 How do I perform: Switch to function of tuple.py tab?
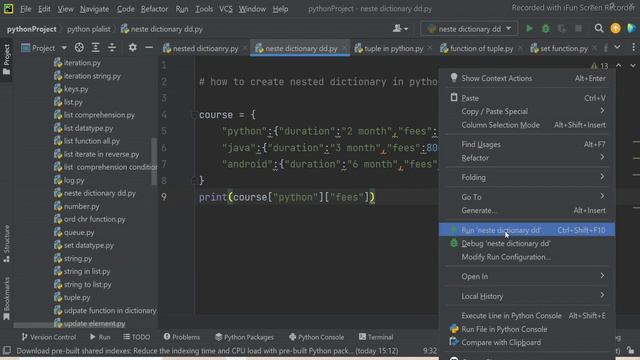(482, 48)
